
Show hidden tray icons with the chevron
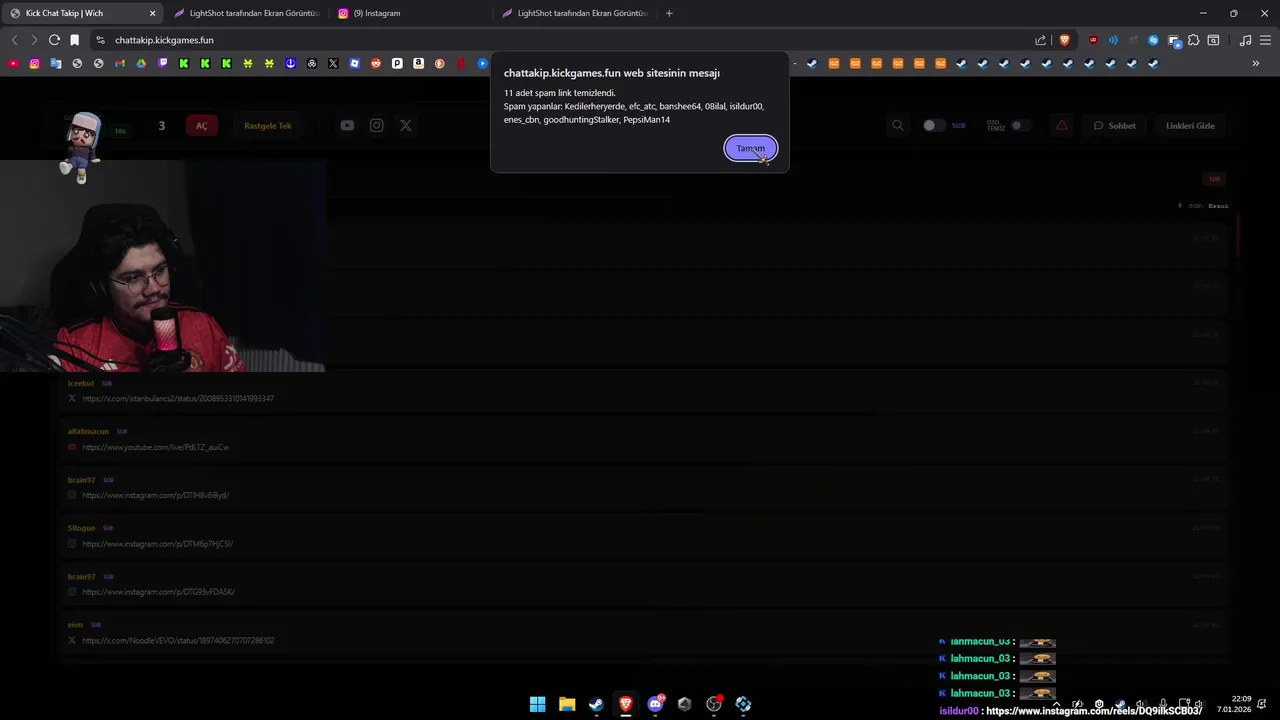coord(1056,704)
